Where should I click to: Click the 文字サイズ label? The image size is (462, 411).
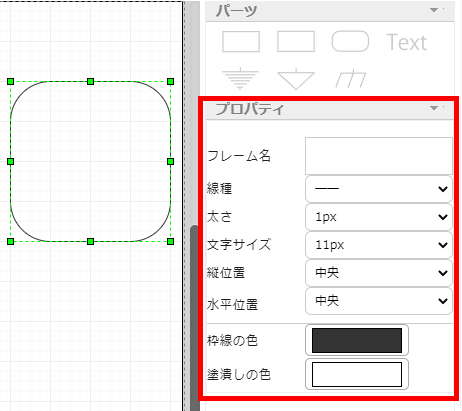pos(239,245)
